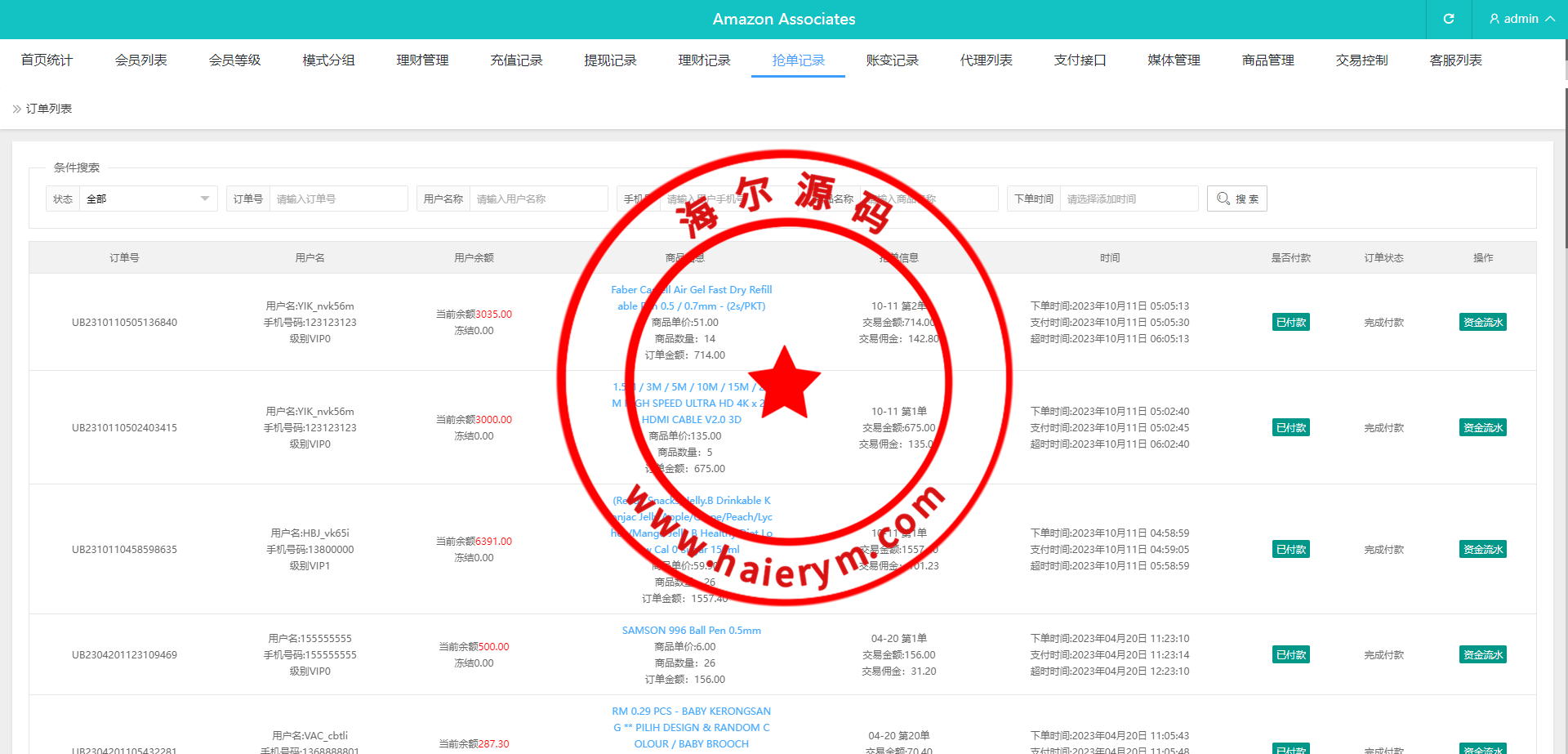Image resolution: width=1568 pixels, height=754 pixels.
Task: Open the admin user menu
Action: pyautogui.click(x=1521, y=19)
